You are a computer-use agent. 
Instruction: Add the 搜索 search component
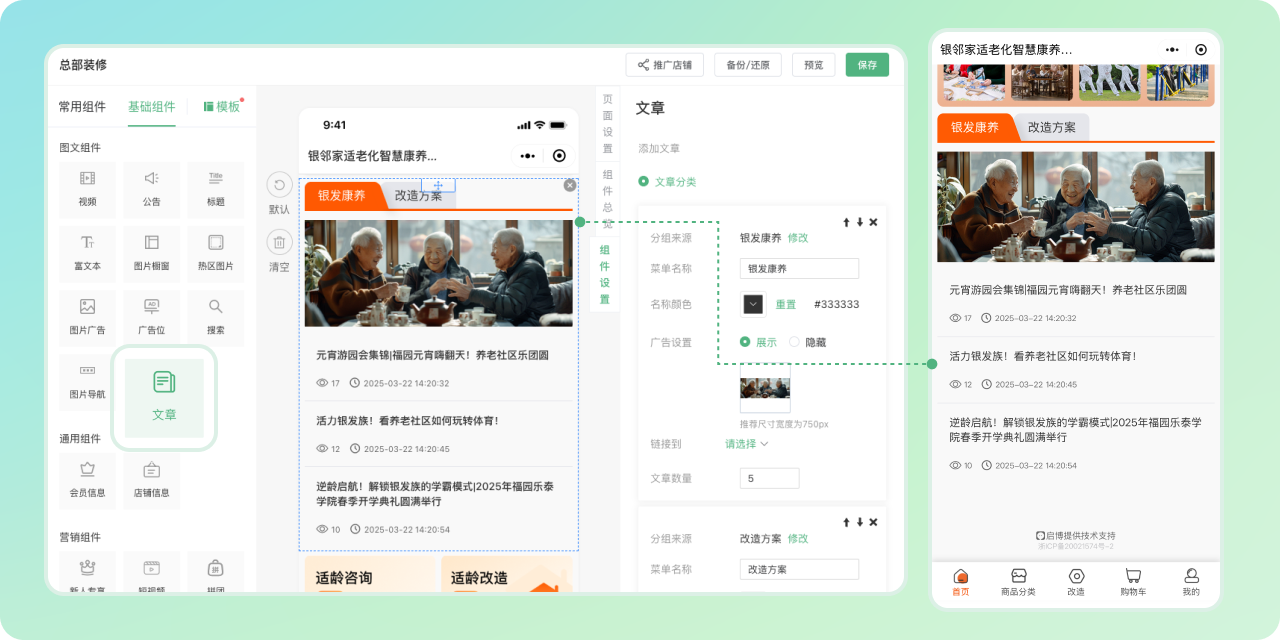(215, 318)
